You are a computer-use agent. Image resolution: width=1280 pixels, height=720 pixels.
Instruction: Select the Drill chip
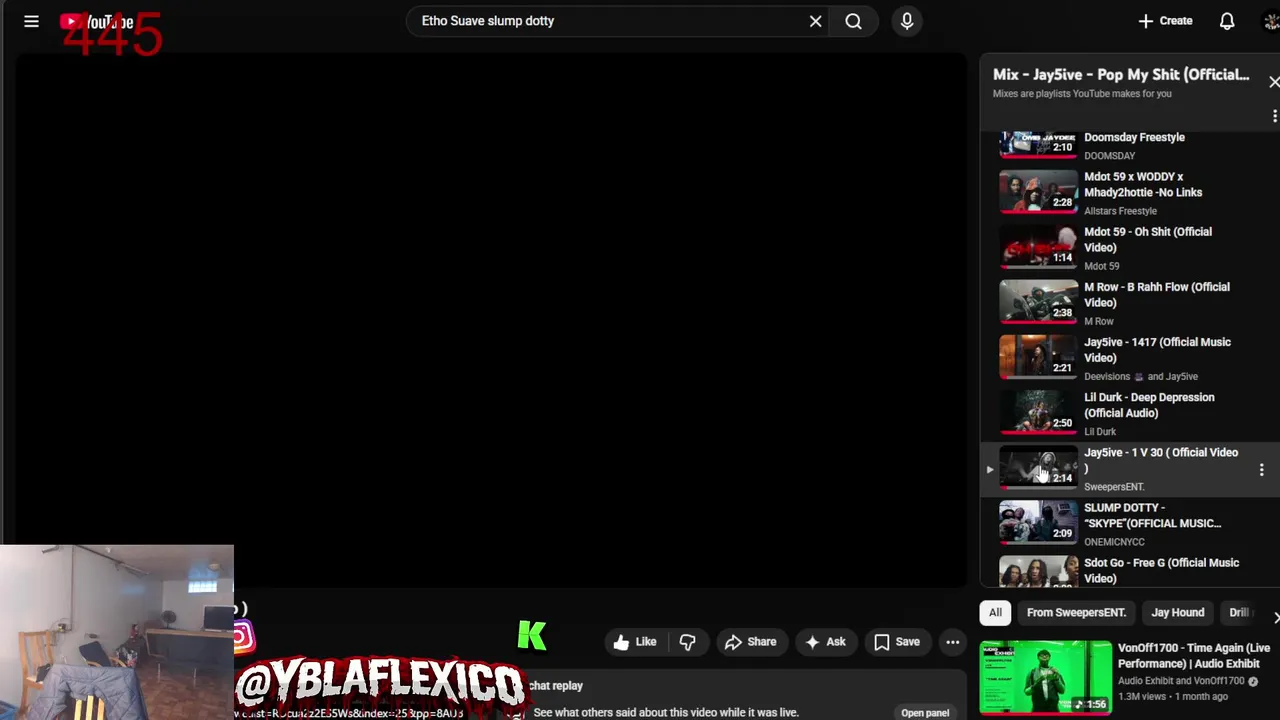tap(1238, 613)
